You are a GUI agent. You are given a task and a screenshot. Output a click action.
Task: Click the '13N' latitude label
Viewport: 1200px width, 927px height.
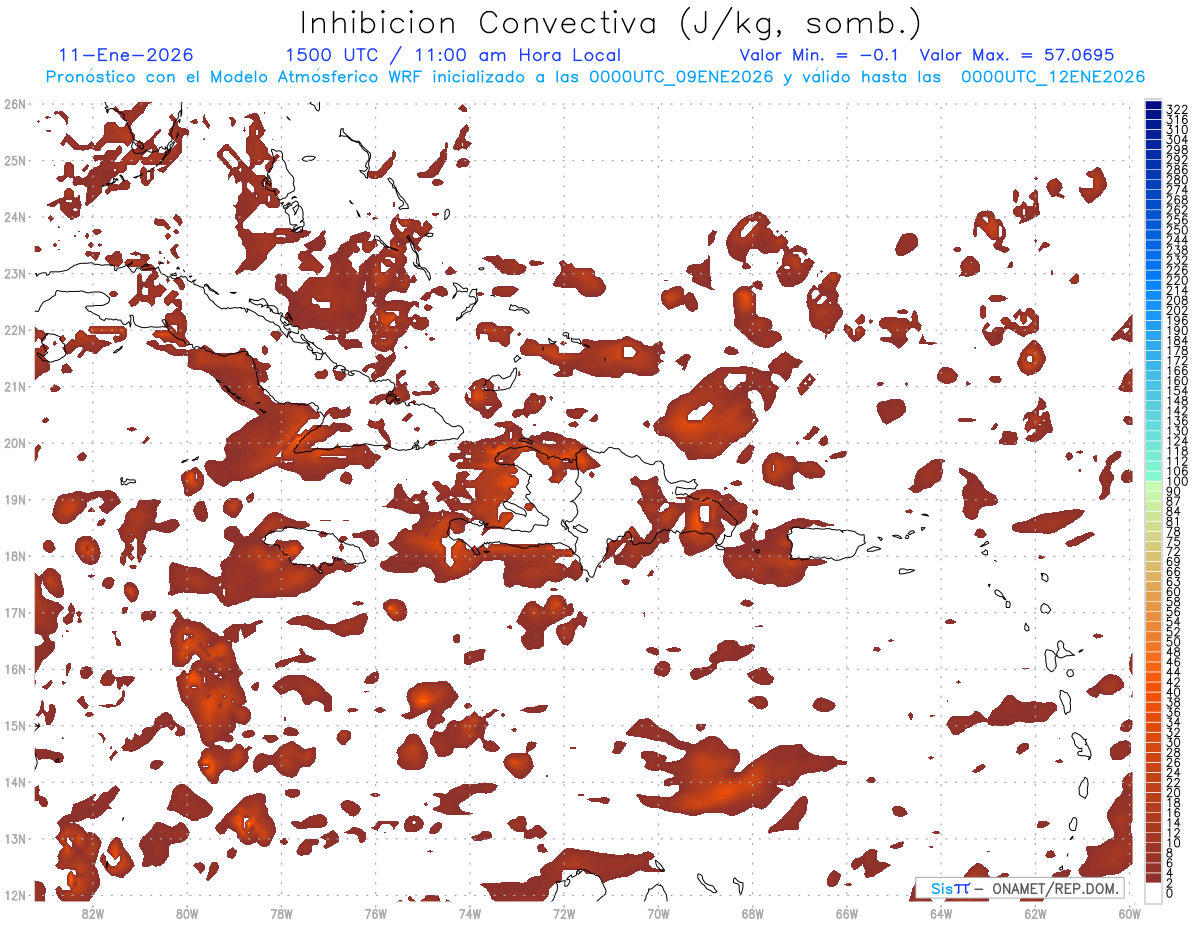point(15,839)
